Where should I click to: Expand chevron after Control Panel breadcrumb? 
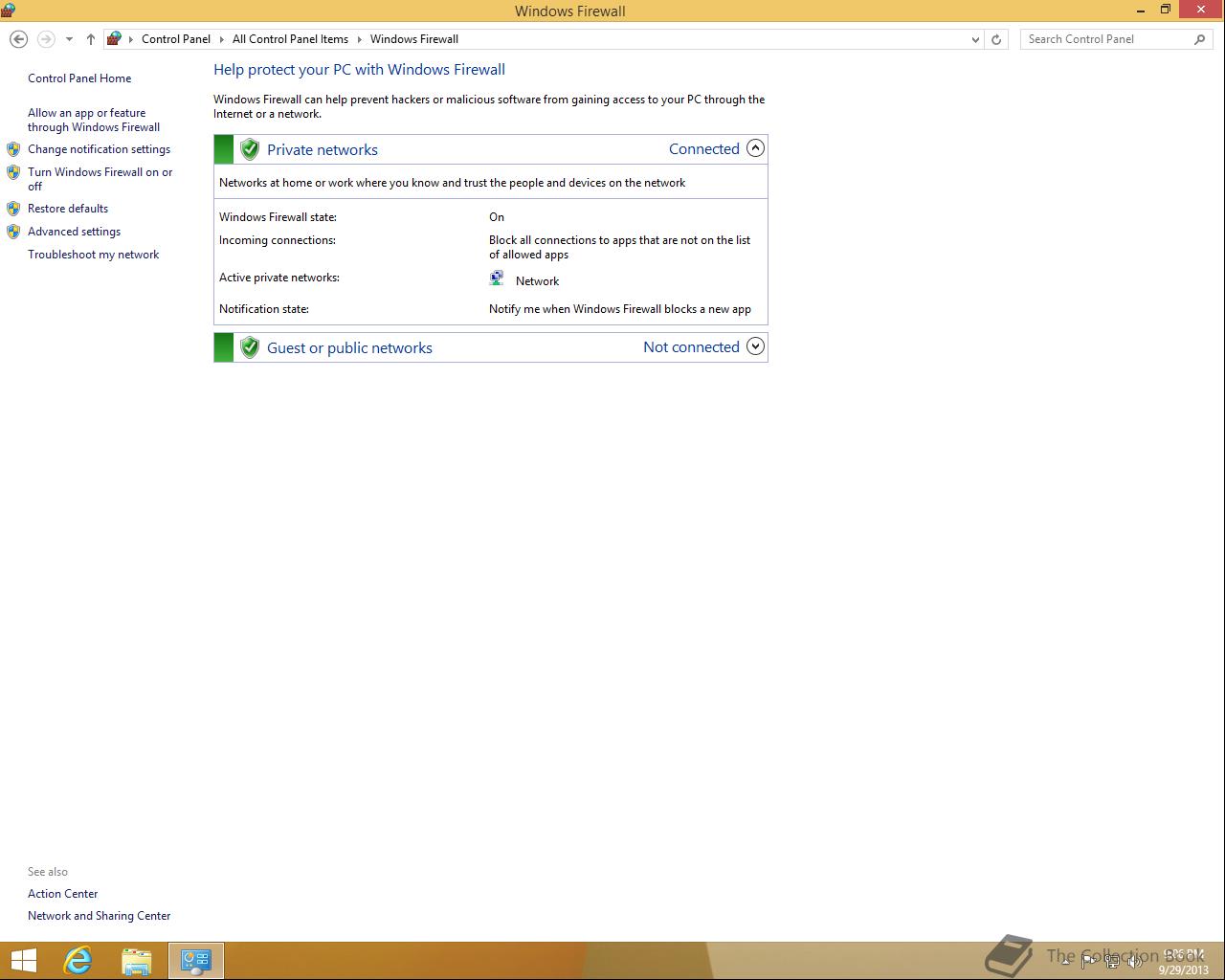click(221, 39)
